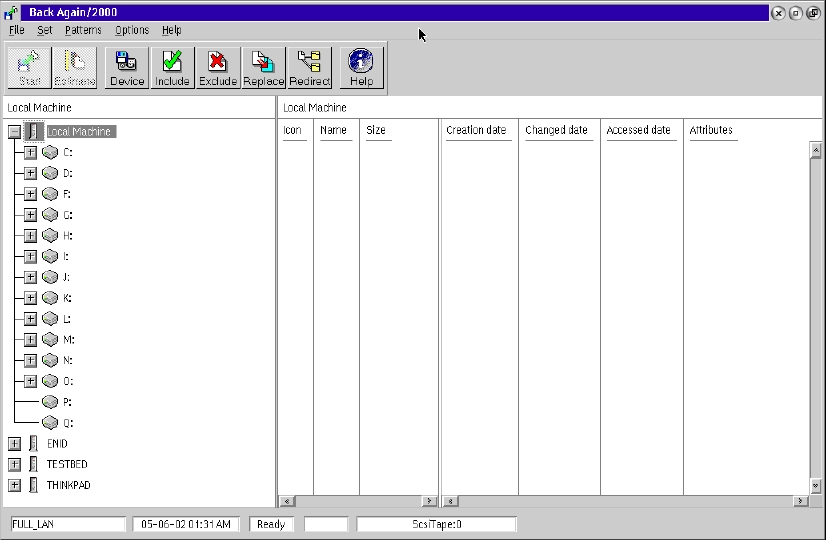The height and width of the screenshot is (540, 826).
Task: Click the ENID machine icon
Action: click(33, 444)
